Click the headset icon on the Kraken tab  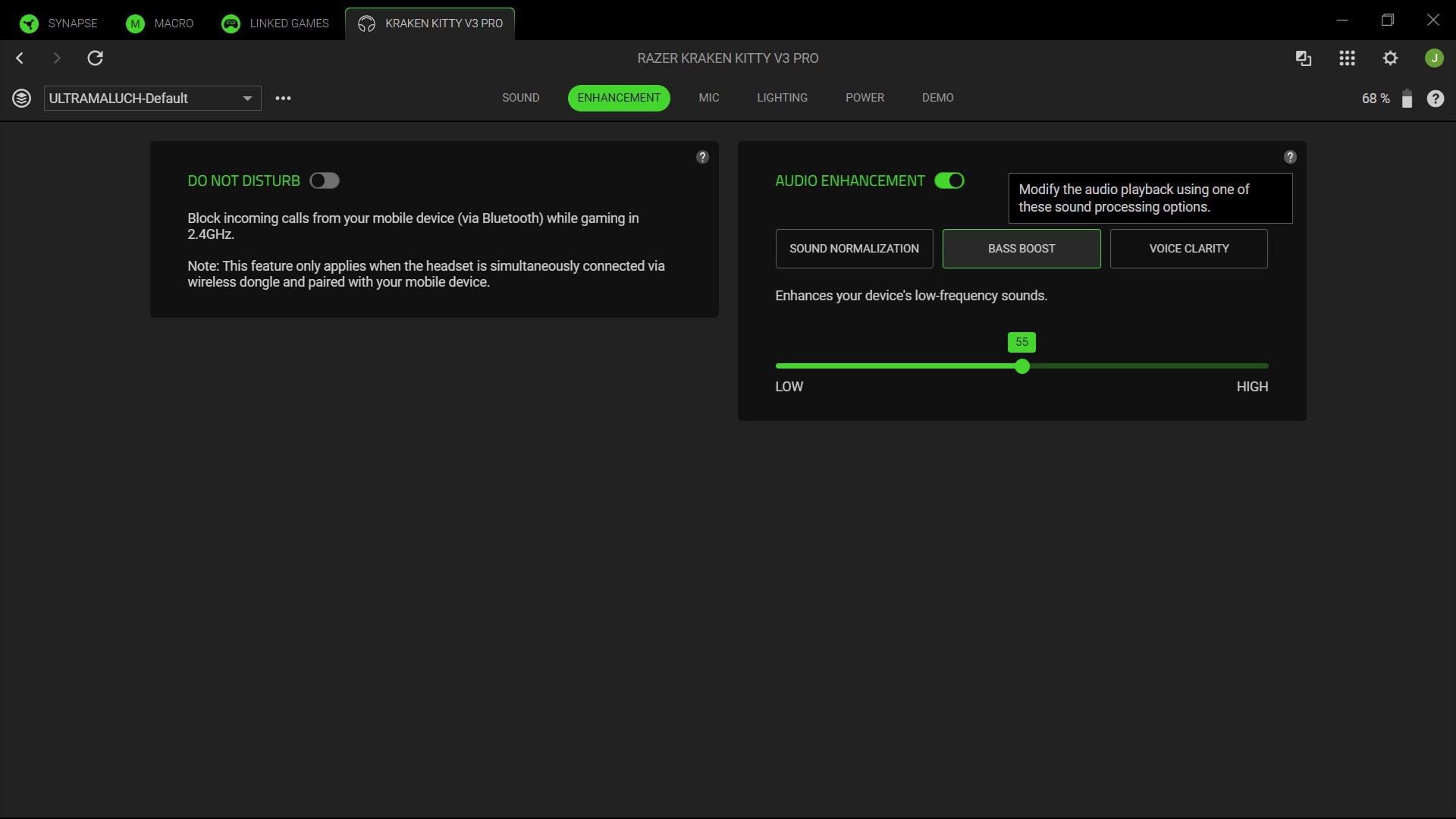(366, 24)
